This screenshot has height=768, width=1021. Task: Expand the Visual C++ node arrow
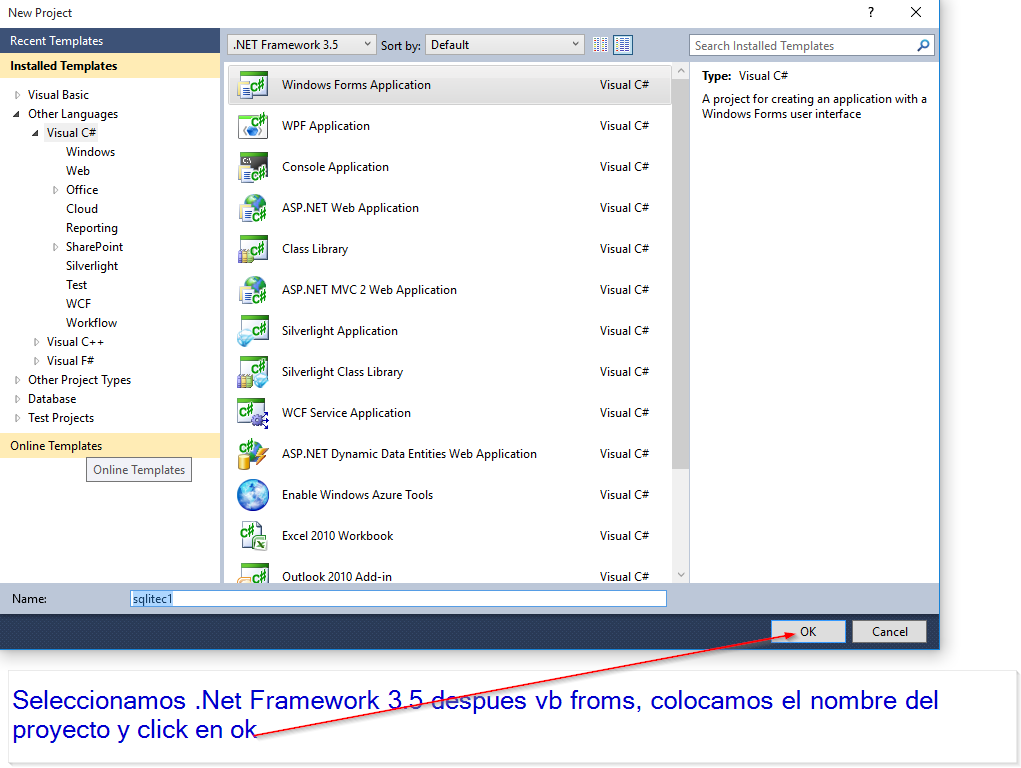click(x=36, y=342)
